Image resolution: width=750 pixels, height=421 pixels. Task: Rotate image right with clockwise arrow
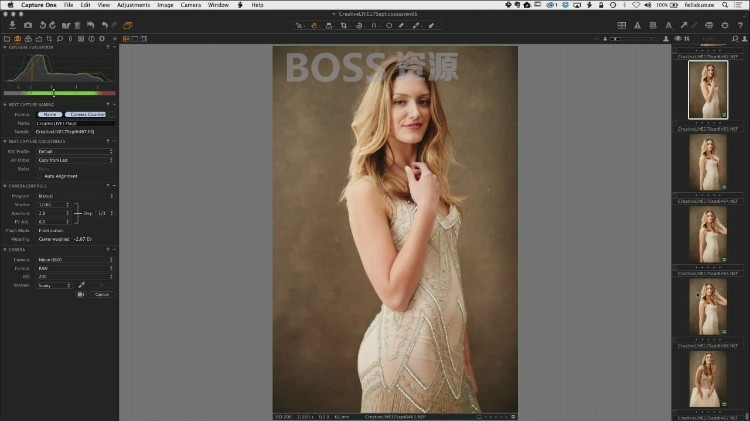[52, 25]
